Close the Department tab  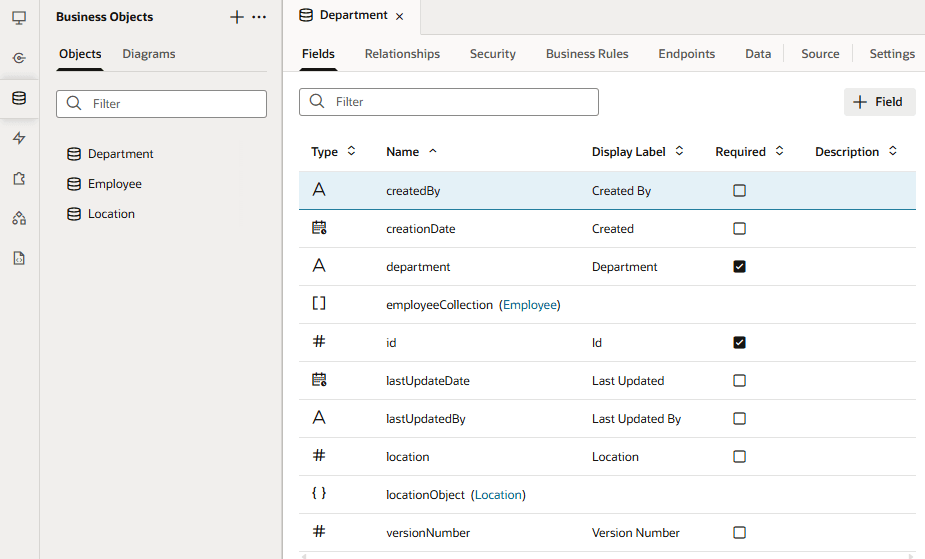pyautogui.click(x=399, y=17)
